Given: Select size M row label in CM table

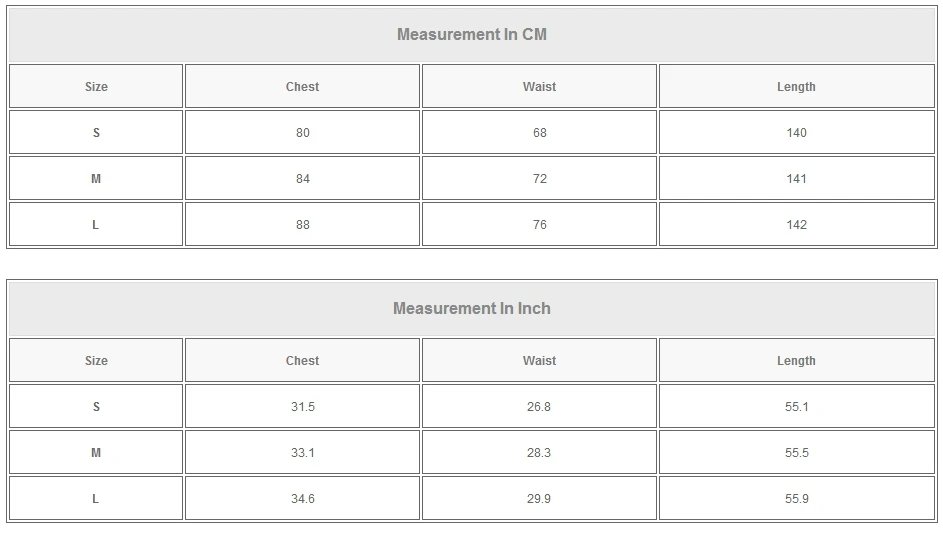Looking at the screenshot, I should pos(96,179).
